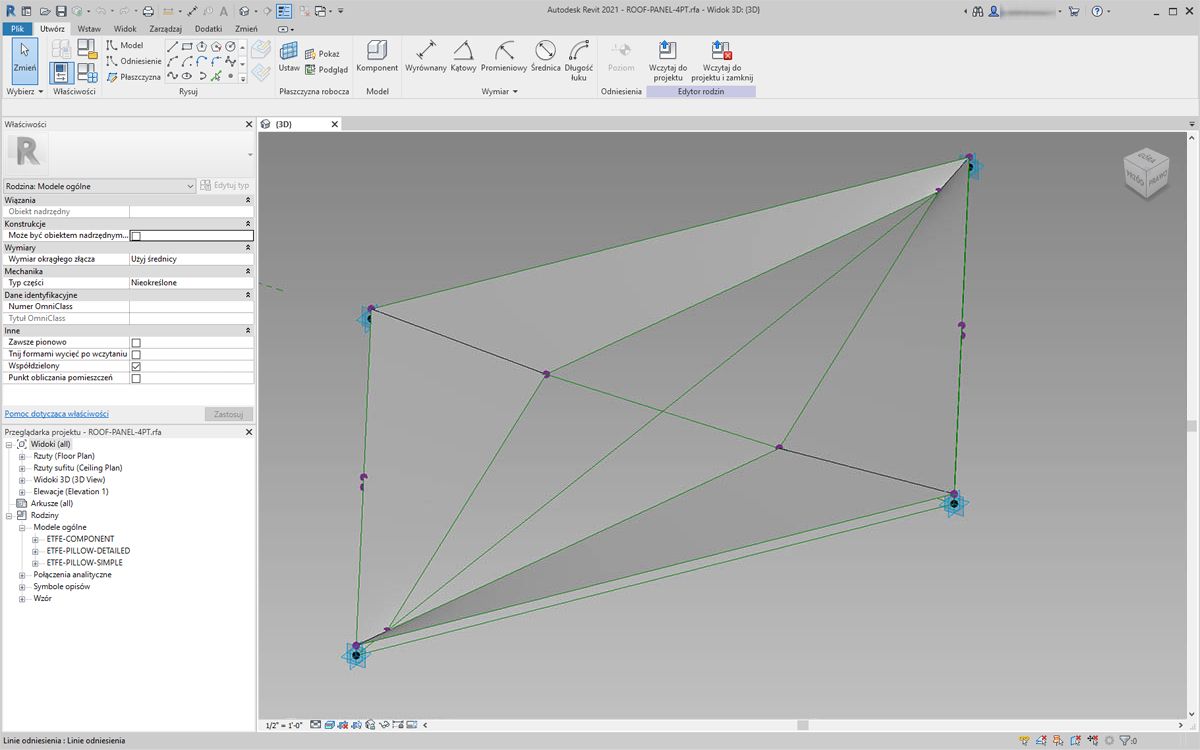Image resolution: width=1200 pixels, height=750 pixels.
Task: Expand the Rzuty (Floor Plan) tree node
Action: (22, 456)
